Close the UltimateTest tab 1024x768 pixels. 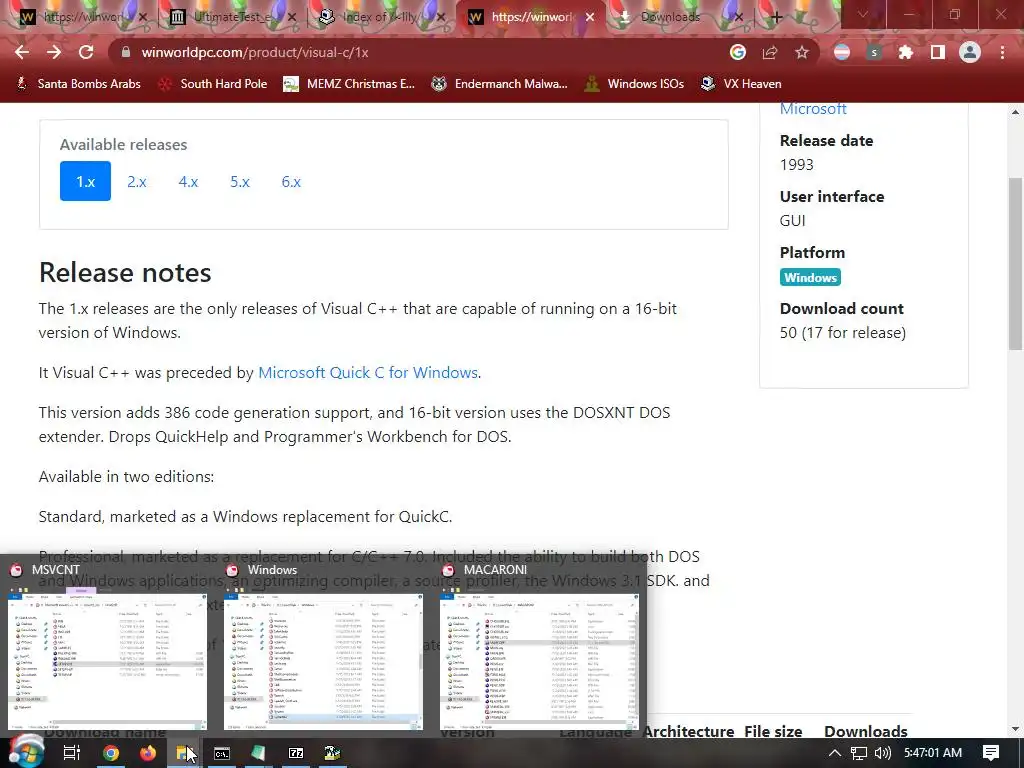[x=291, y=17]
